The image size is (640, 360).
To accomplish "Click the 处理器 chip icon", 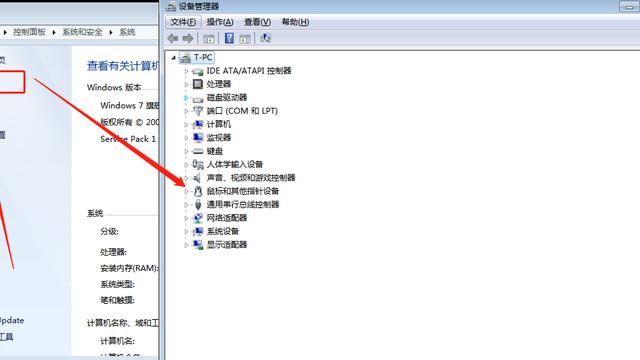I will coord(198,84).
